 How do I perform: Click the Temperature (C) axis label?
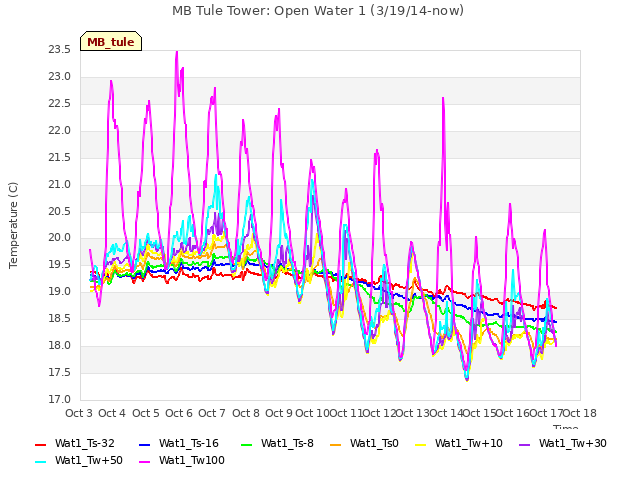pos(13,225)
